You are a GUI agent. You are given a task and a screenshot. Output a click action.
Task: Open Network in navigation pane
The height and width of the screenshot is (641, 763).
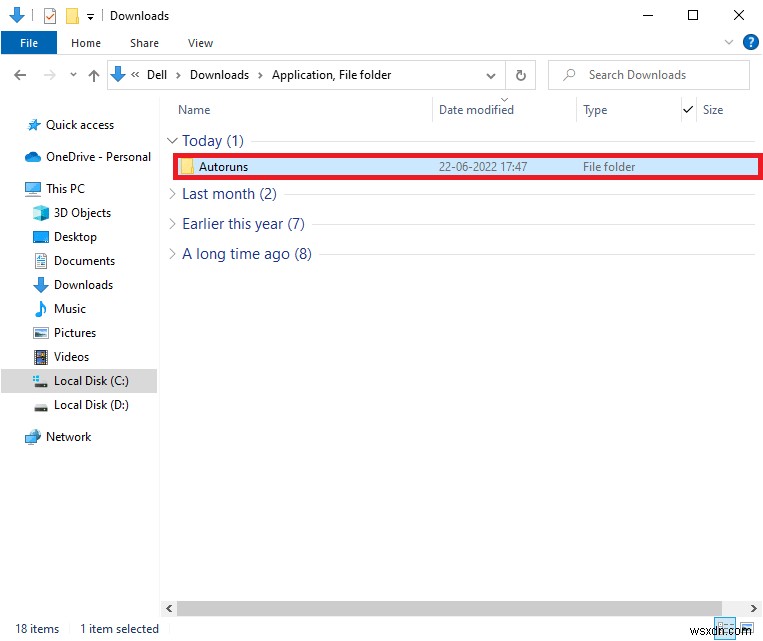point(68,437)
